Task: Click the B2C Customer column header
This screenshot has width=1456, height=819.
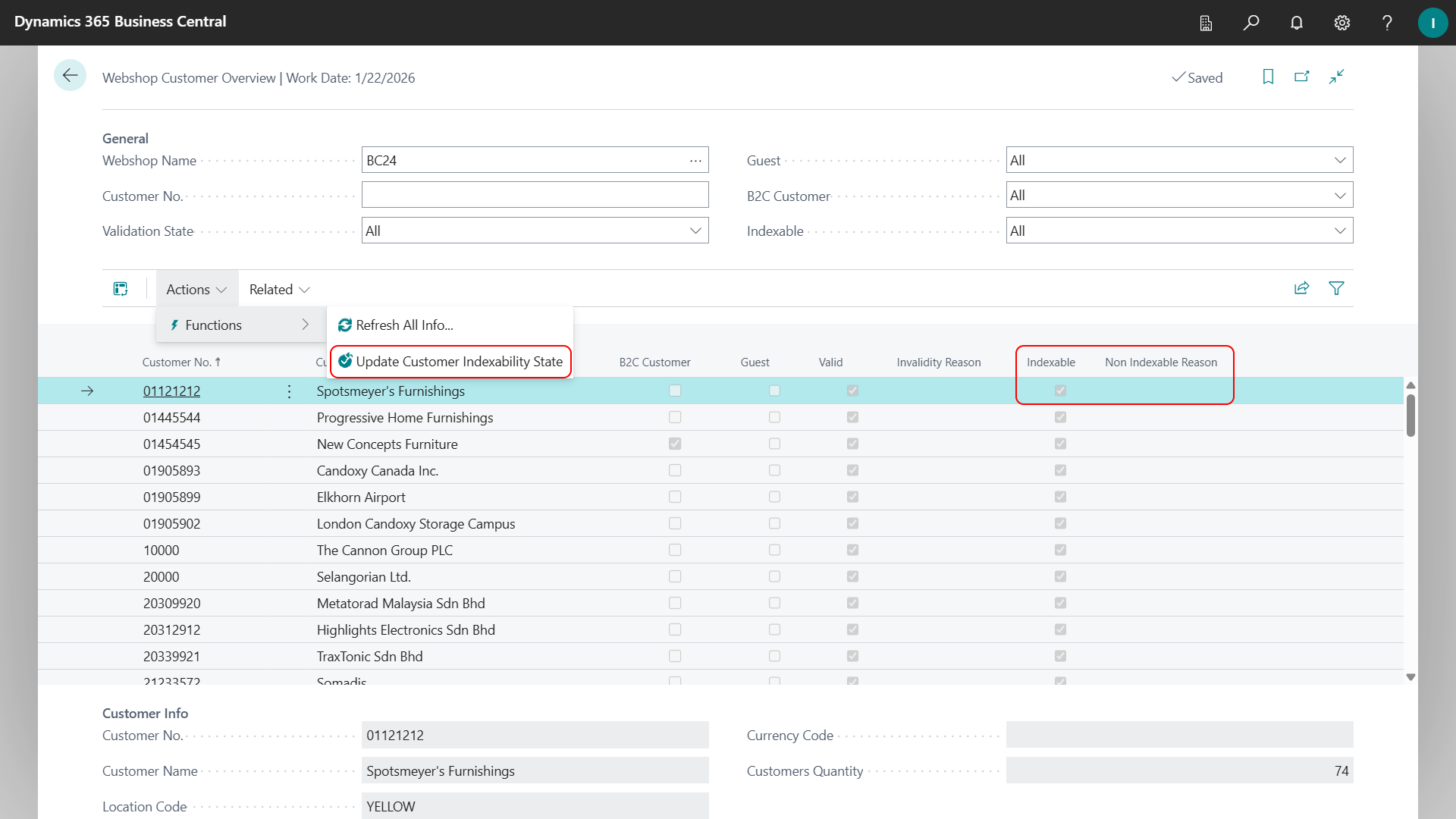Action: click(x=654, y=362)
